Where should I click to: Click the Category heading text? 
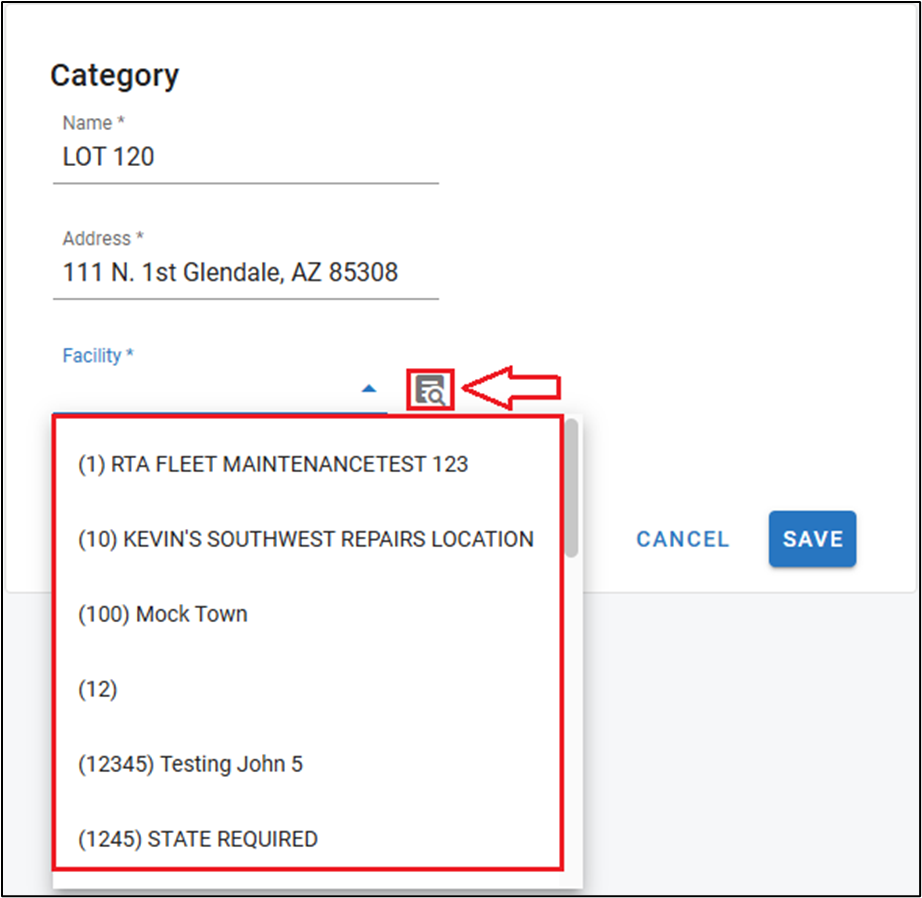coord(114,75)
